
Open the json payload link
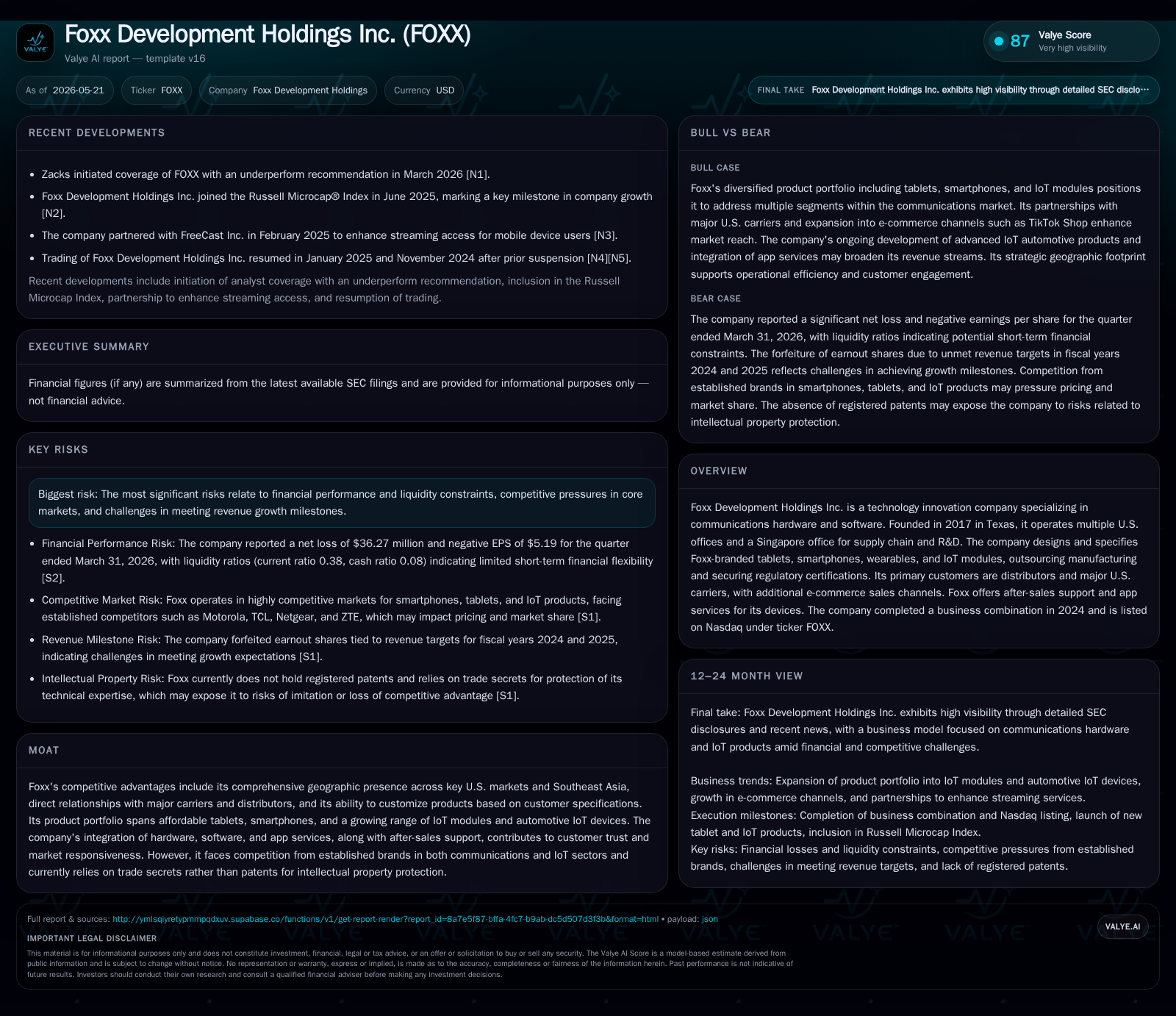coord(709,919)
